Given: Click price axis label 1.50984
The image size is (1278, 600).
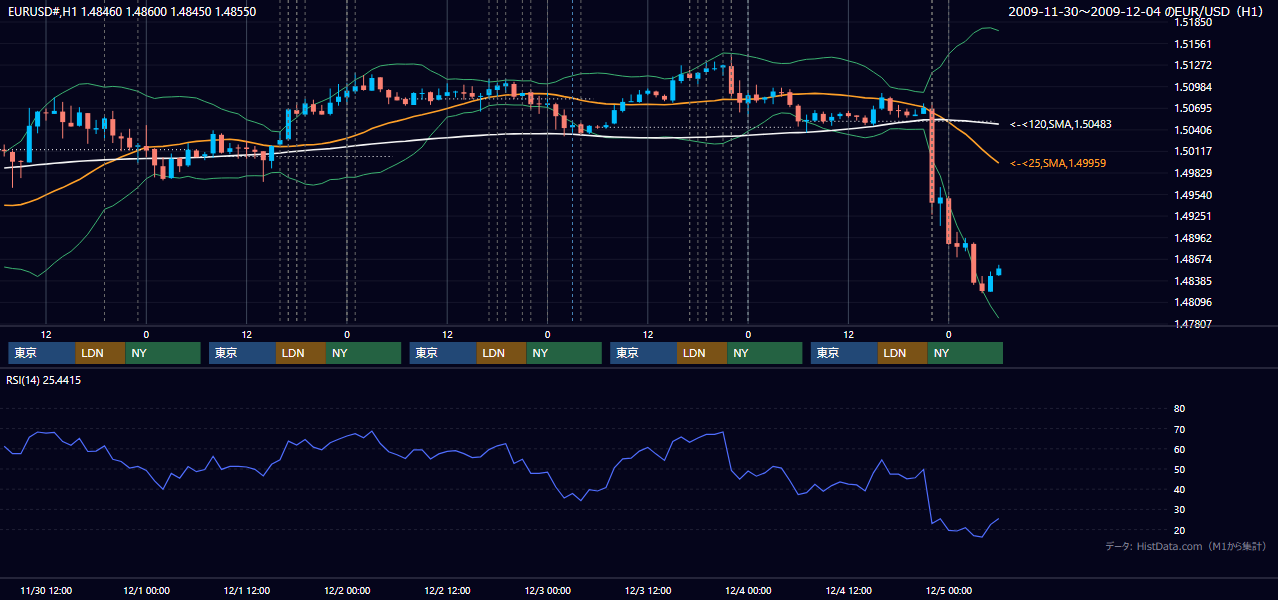Looking at the screenshot, I should [1194, 87].
